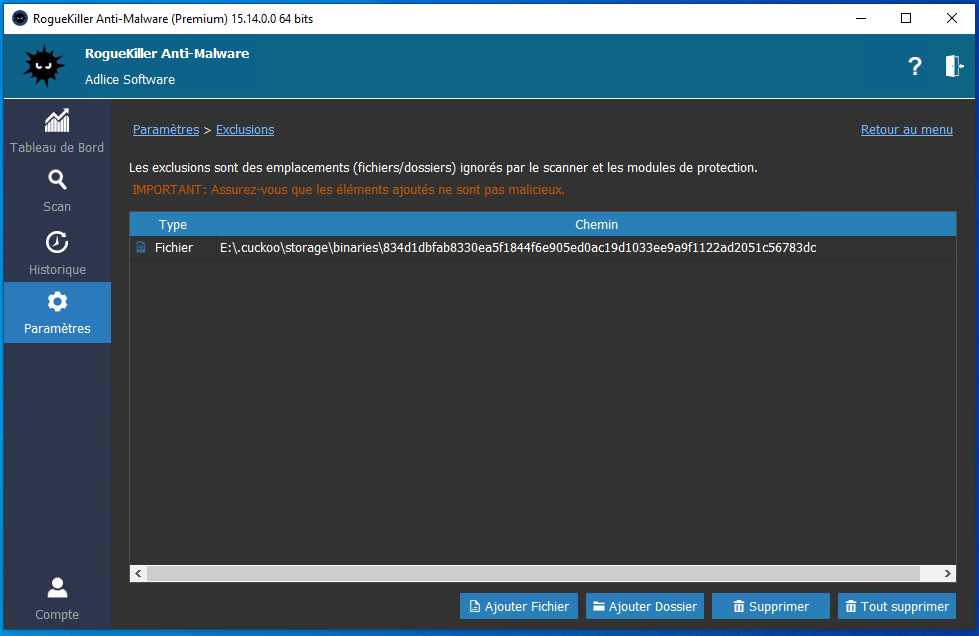Open the Tableau de Bord dashboard icon

click(x=57, y=121)
